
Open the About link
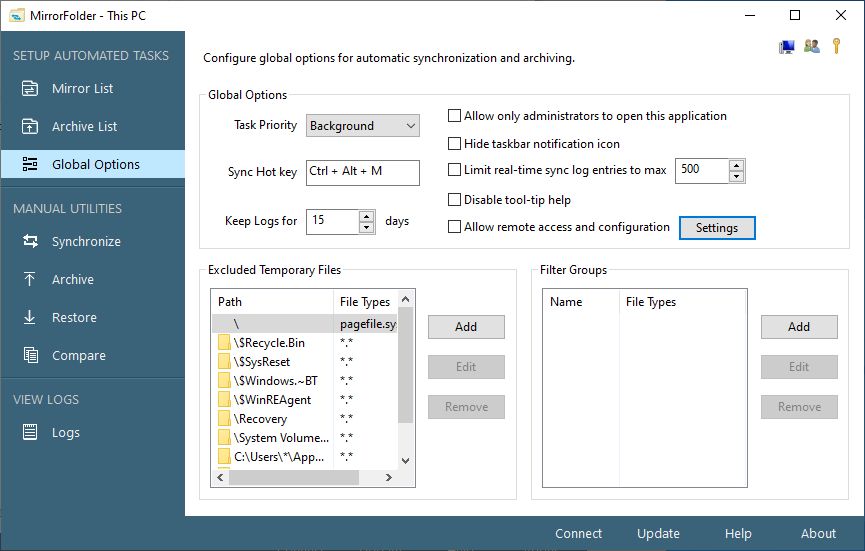point(818,533)
